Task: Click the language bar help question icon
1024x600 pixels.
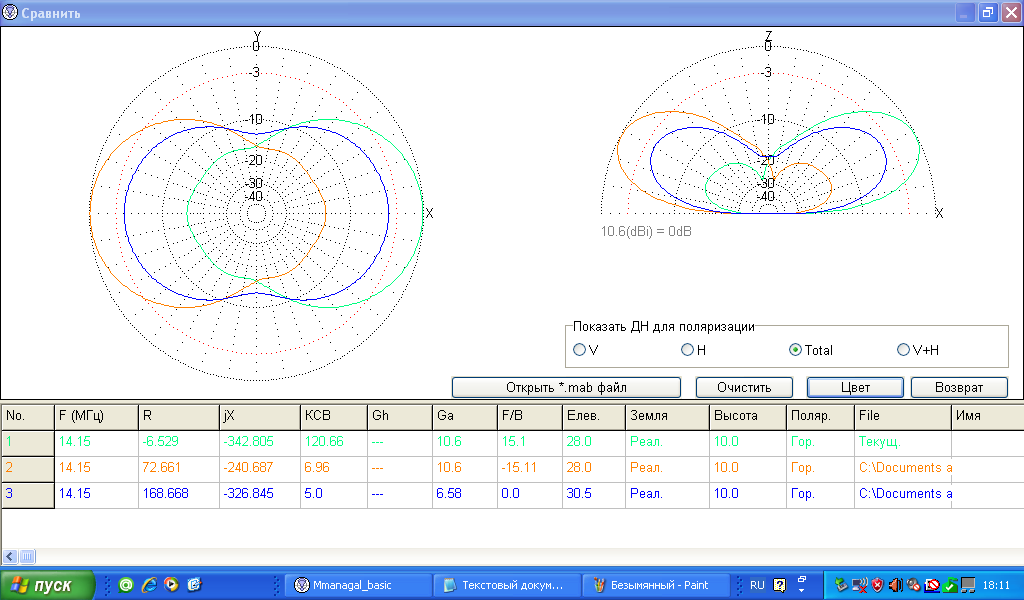Action: (780, 585)
